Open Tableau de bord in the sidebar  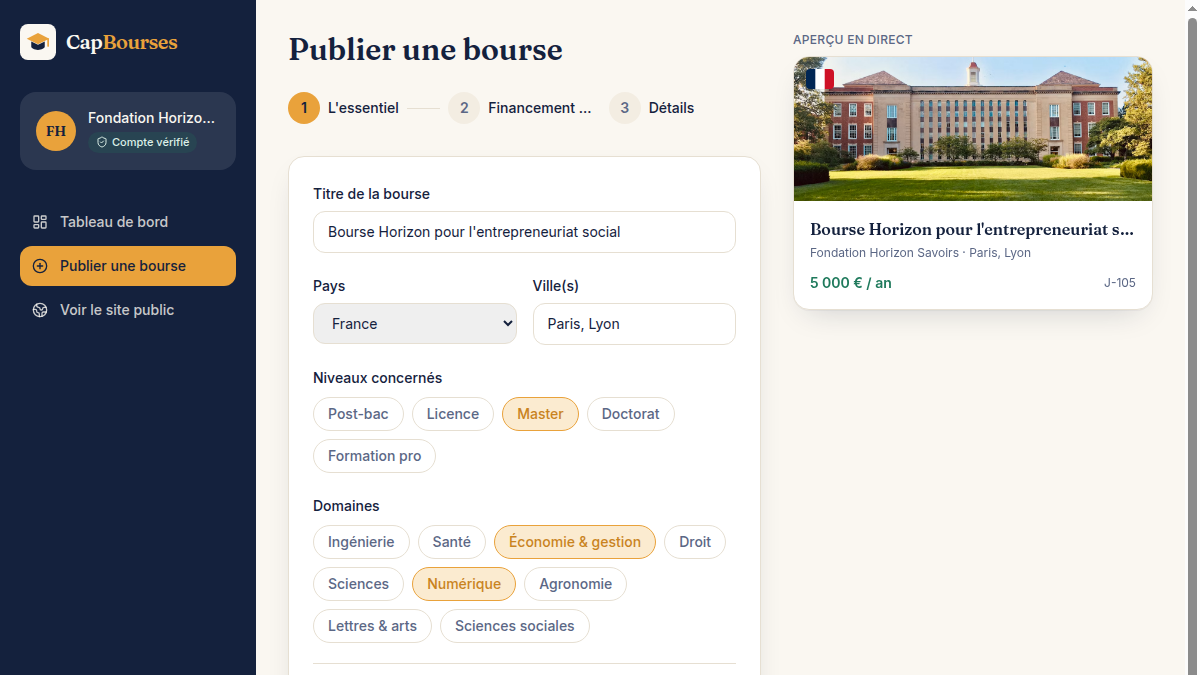[128, 222]
